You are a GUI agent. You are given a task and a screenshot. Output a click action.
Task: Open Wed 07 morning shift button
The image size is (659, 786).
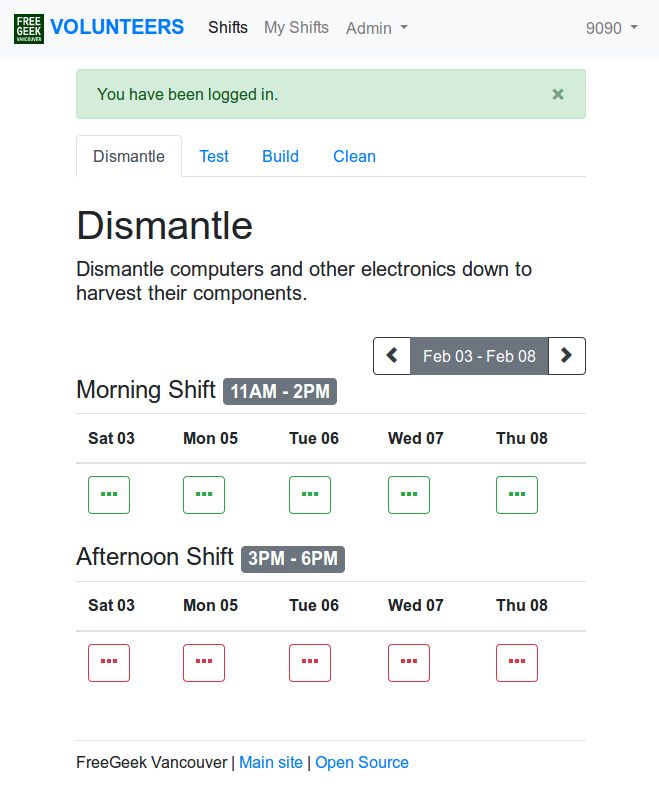point(409,495)
